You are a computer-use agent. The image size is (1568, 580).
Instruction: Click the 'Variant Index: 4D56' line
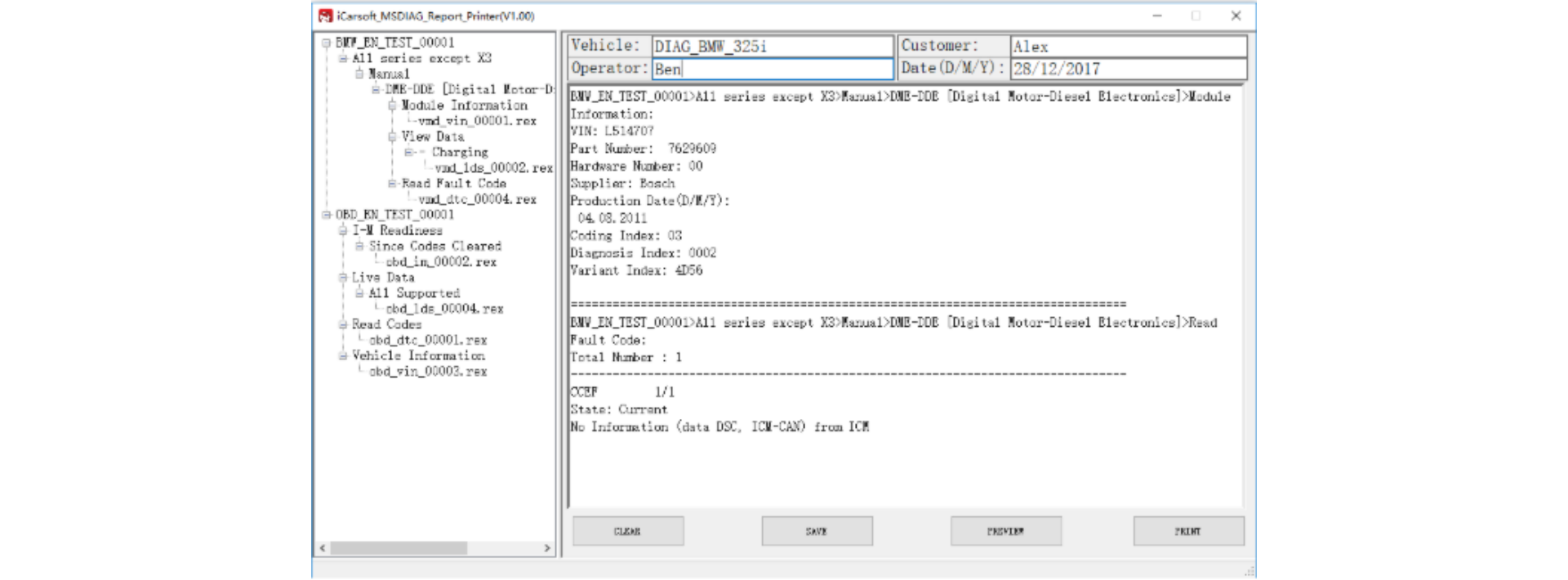tap(636, 270)
